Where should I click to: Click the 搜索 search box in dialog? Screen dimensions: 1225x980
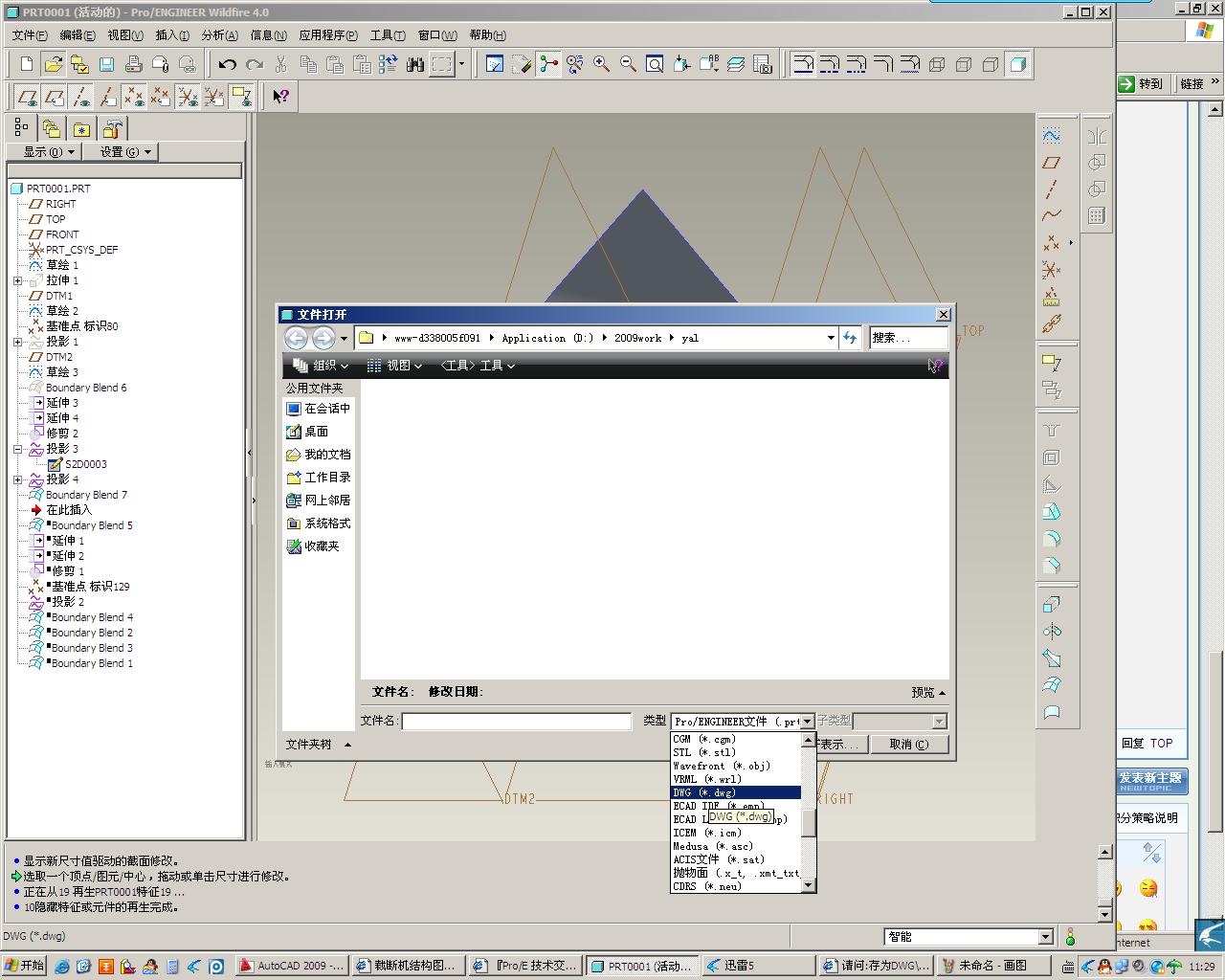coord(908,338)
